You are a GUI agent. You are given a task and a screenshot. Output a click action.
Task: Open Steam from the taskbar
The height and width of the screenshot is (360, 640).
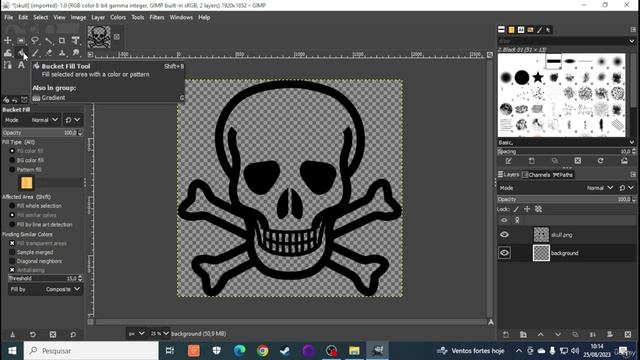(x=285, y=351)
